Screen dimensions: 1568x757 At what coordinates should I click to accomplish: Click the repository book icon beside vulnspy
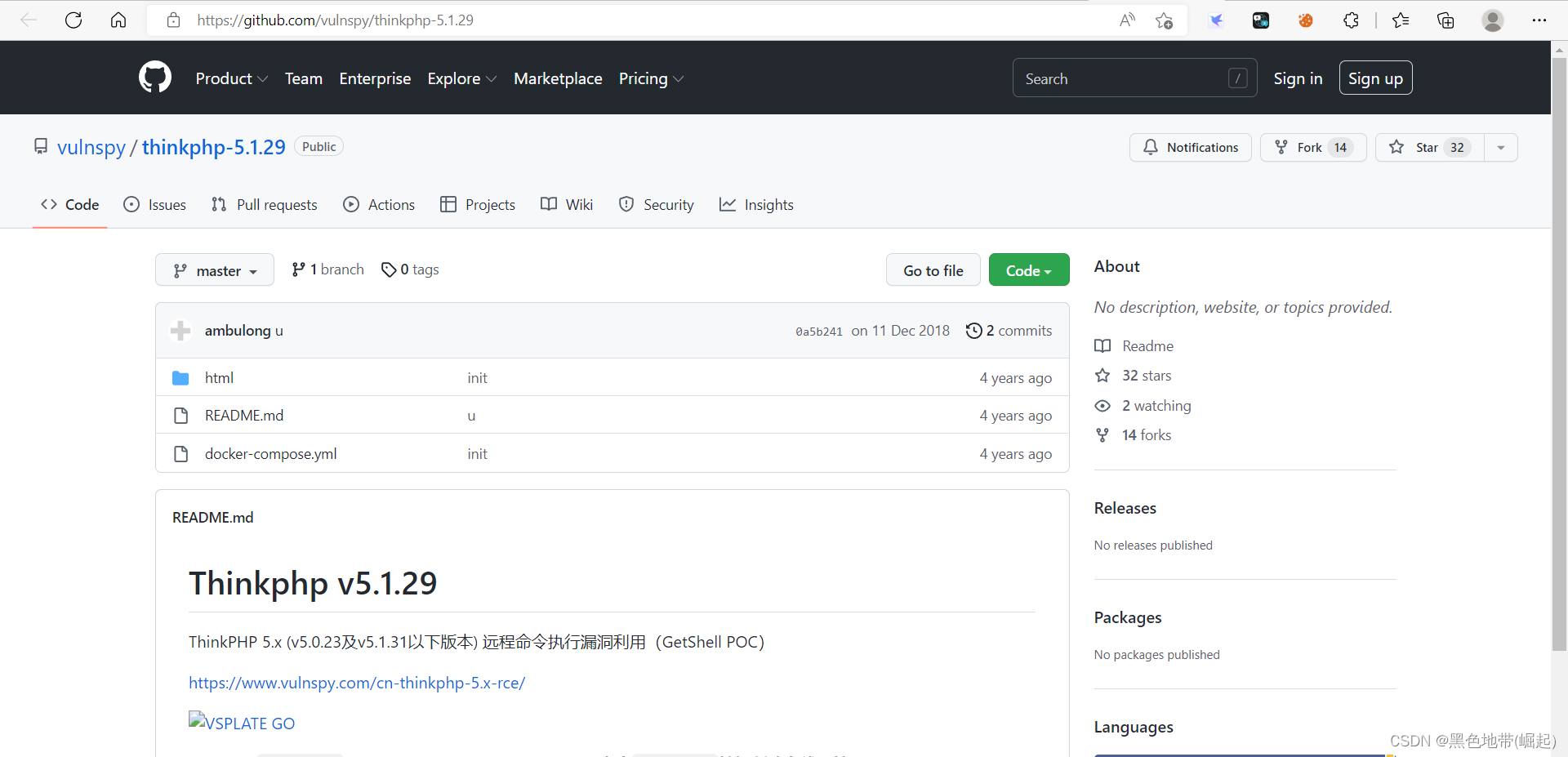tap(41, 146)
